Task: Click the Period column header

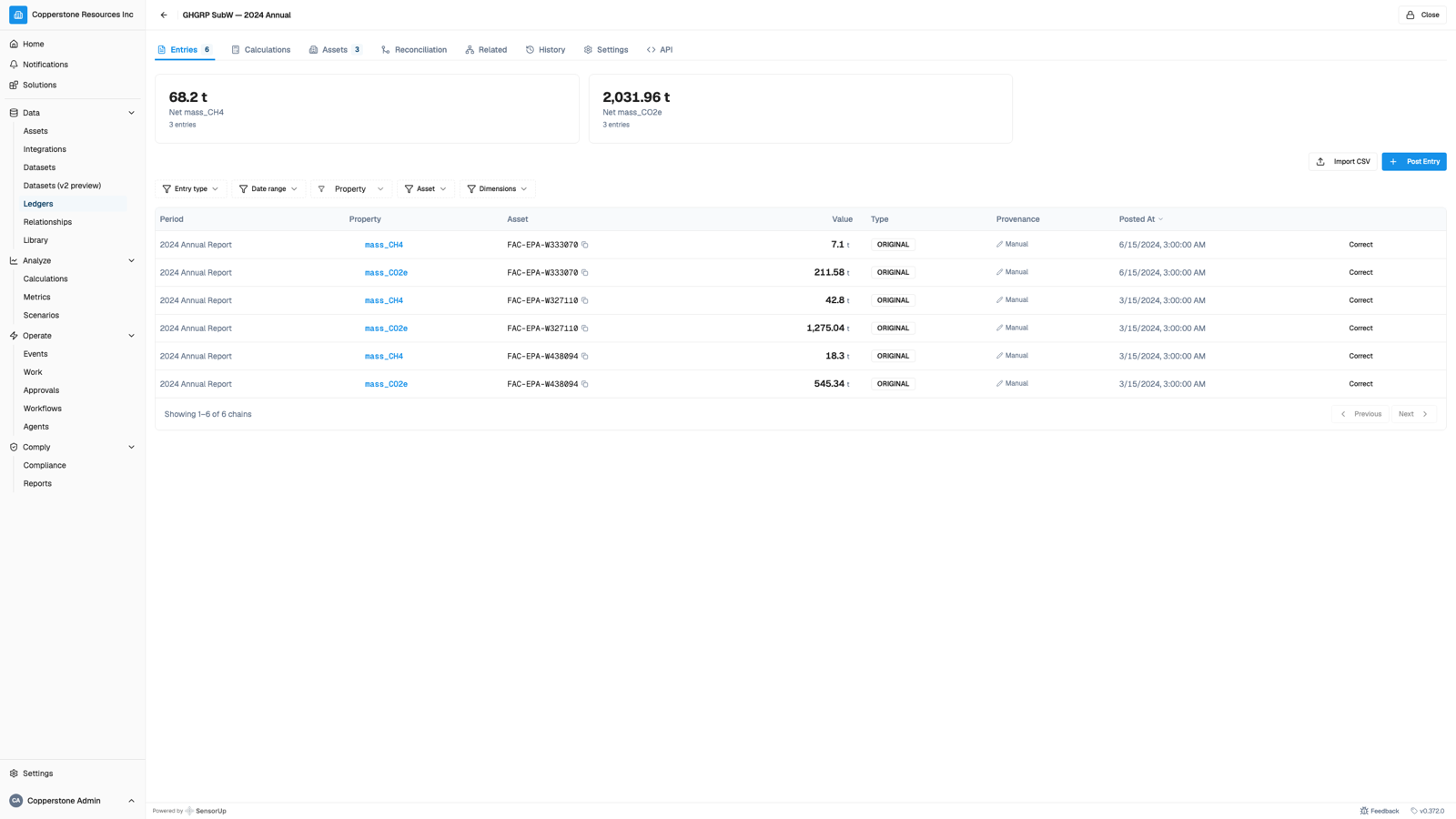Action: [172, 219]
